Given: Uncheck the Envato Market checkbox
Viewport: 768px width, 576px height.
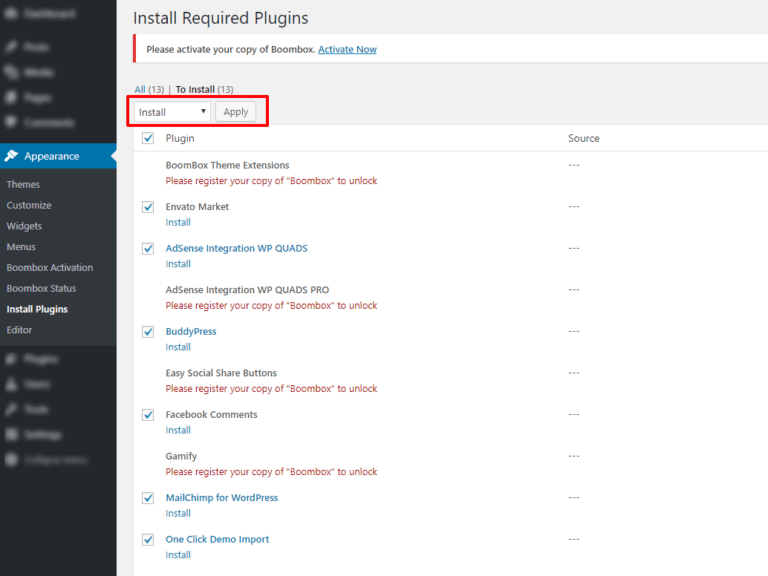Looking at the screenshot, I should [x=148, y=207].
